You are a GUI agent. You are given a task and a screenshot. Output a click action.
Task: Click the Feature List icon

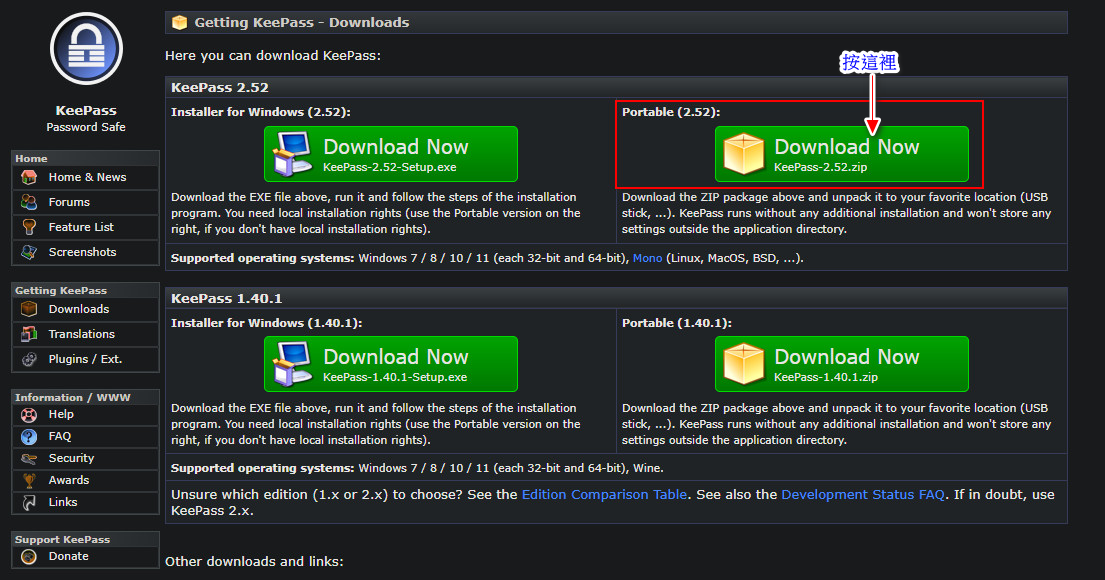coord(29,227)
